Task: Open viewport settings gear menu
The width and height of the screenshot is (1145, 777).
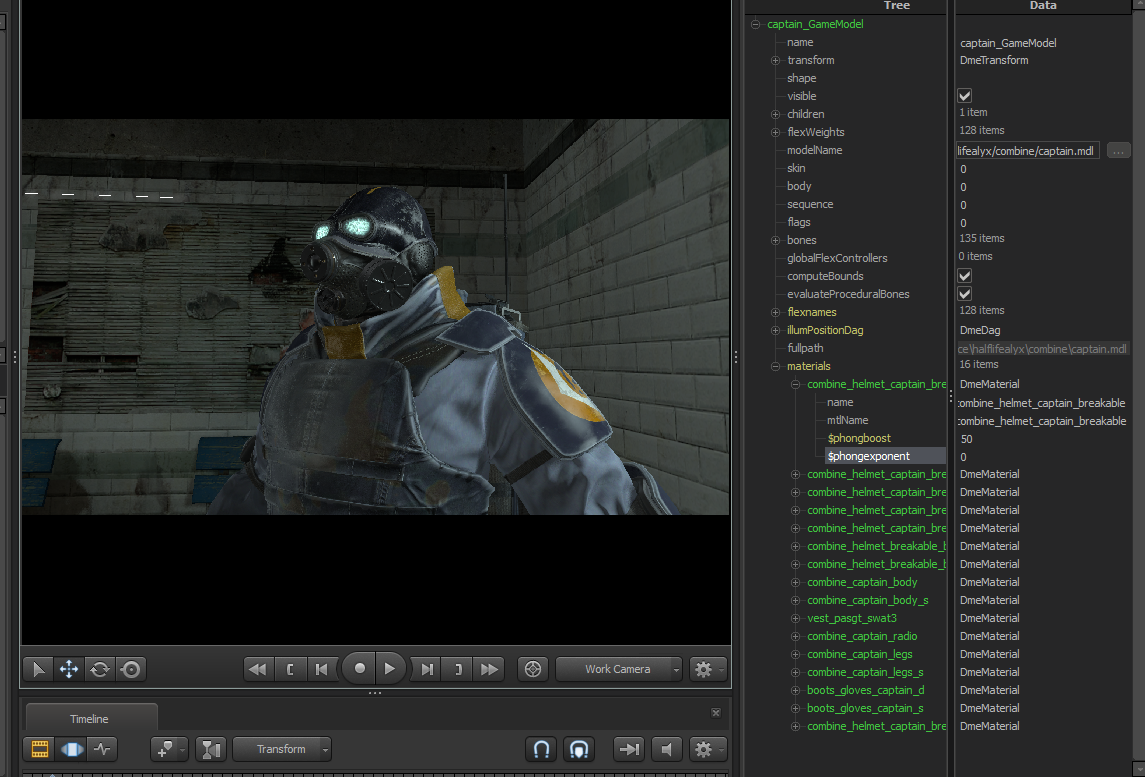Action: point(707,669)
